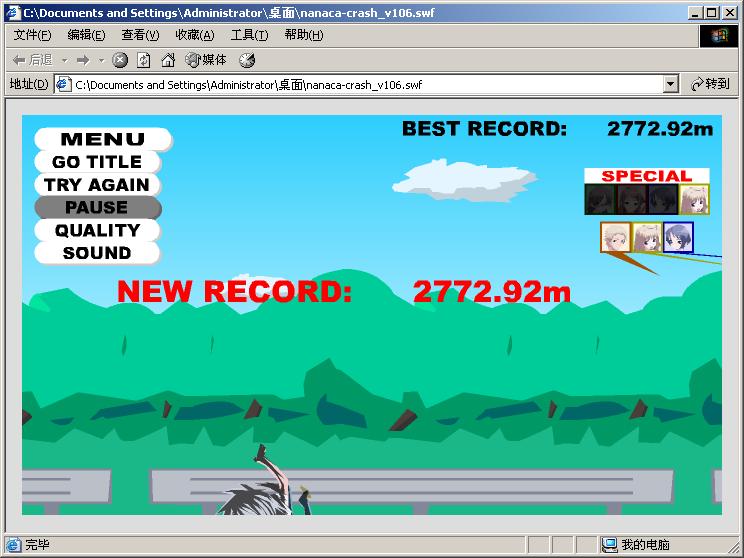This screenshot has width=744, height=558.
Task: Toggle the PAUSE game button
Action: coord(97,207)
